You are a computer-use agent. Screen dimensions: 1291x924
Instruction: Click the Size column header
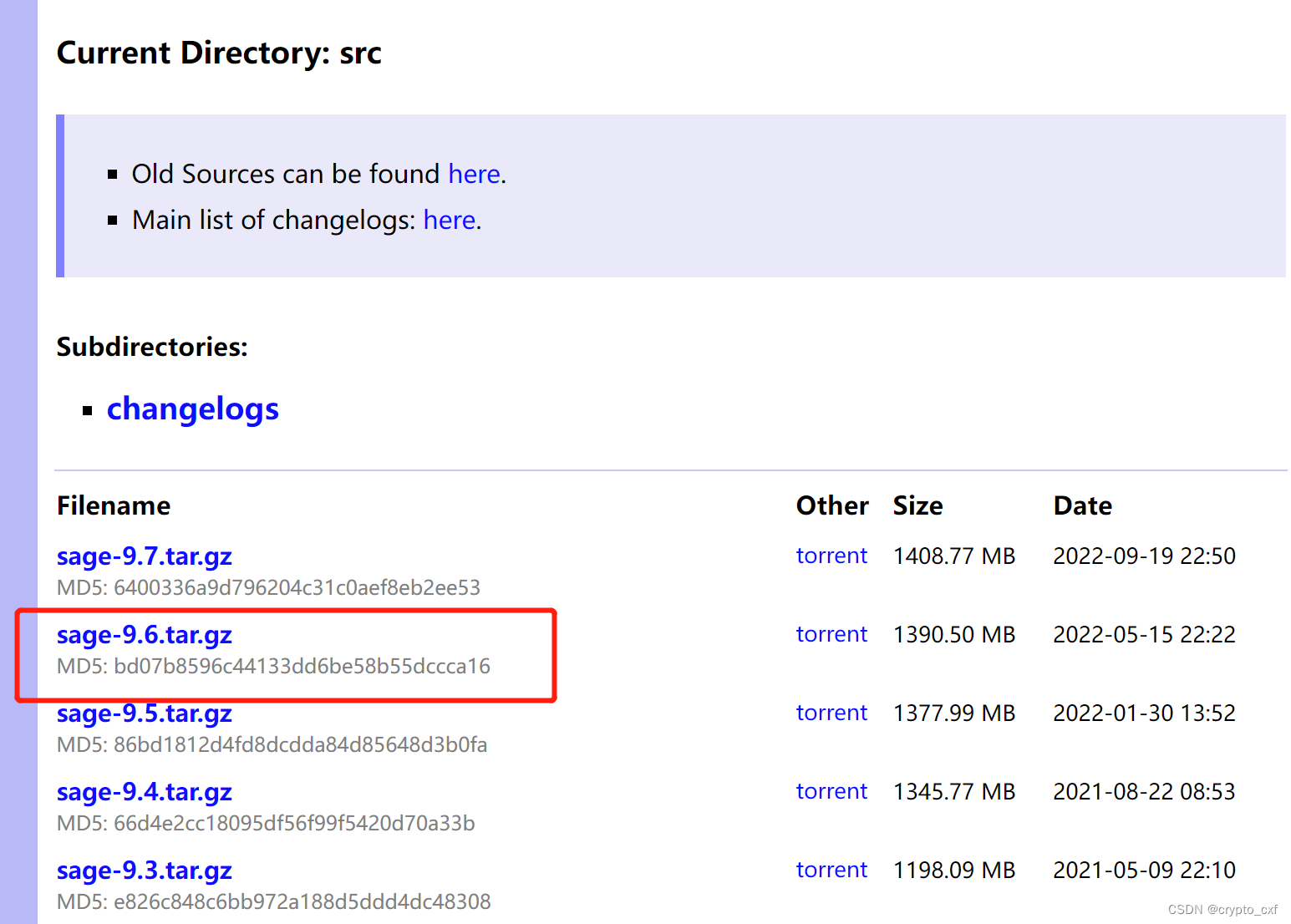917,505
